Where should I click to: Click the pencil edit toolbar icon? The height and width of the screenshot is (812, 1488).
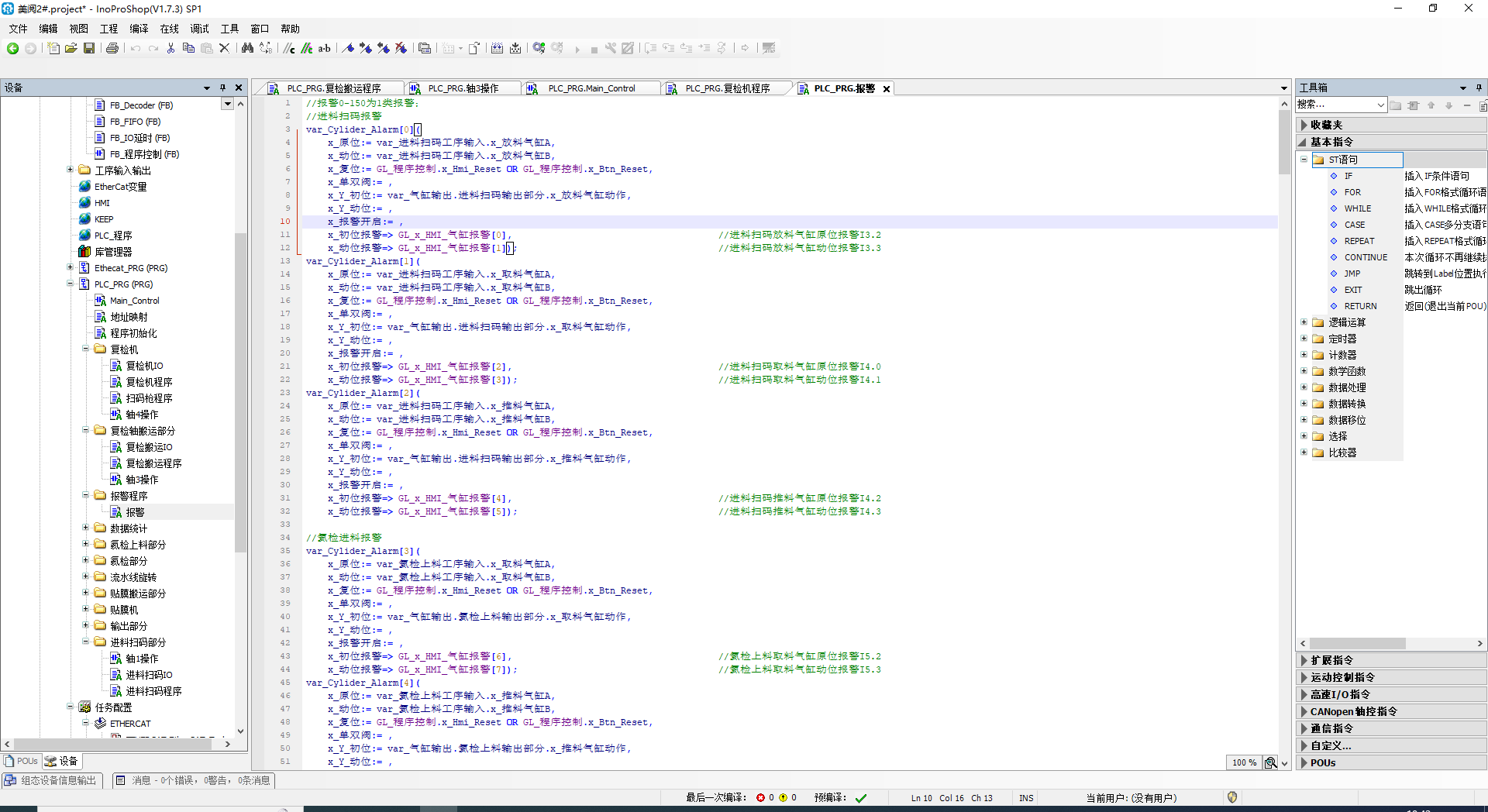(x=629, y=48)
